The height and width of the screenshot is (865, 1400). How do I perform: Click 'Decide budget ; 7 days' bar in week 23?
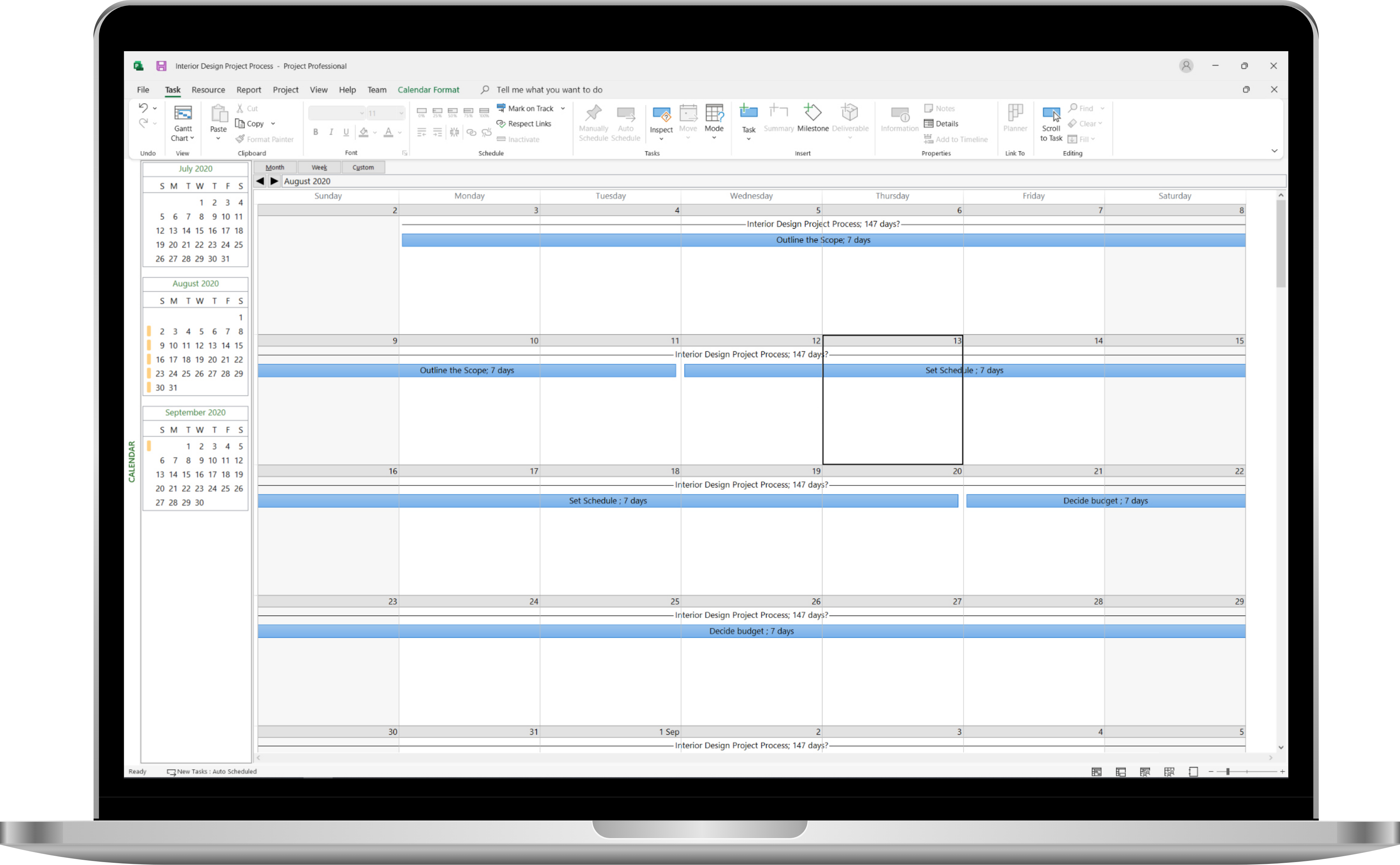point(752,631)
